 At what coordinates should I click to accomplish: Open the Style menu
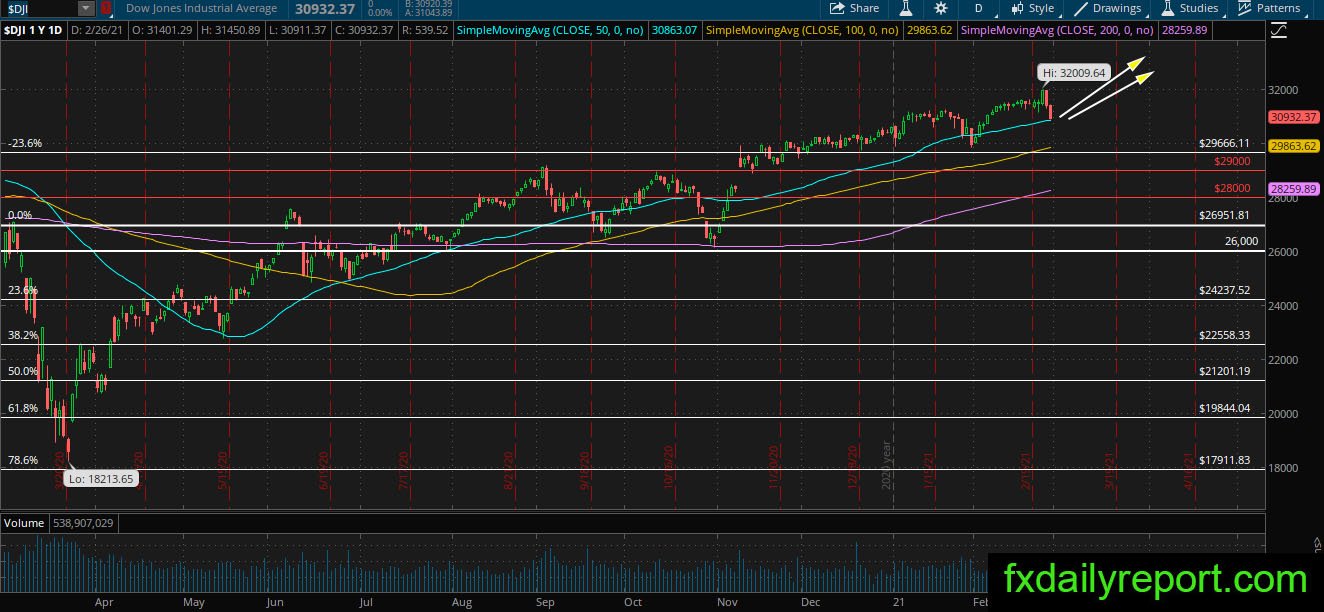pyautogui.click(x=1033, y=8)
